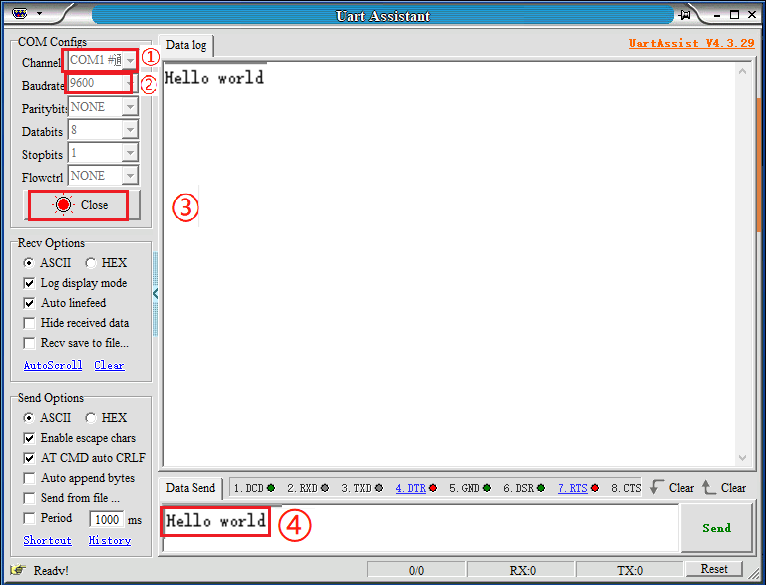Screen dimensions: 766x585
Task: Click the AutoScroll link
Action: click(x=53, y=365)
